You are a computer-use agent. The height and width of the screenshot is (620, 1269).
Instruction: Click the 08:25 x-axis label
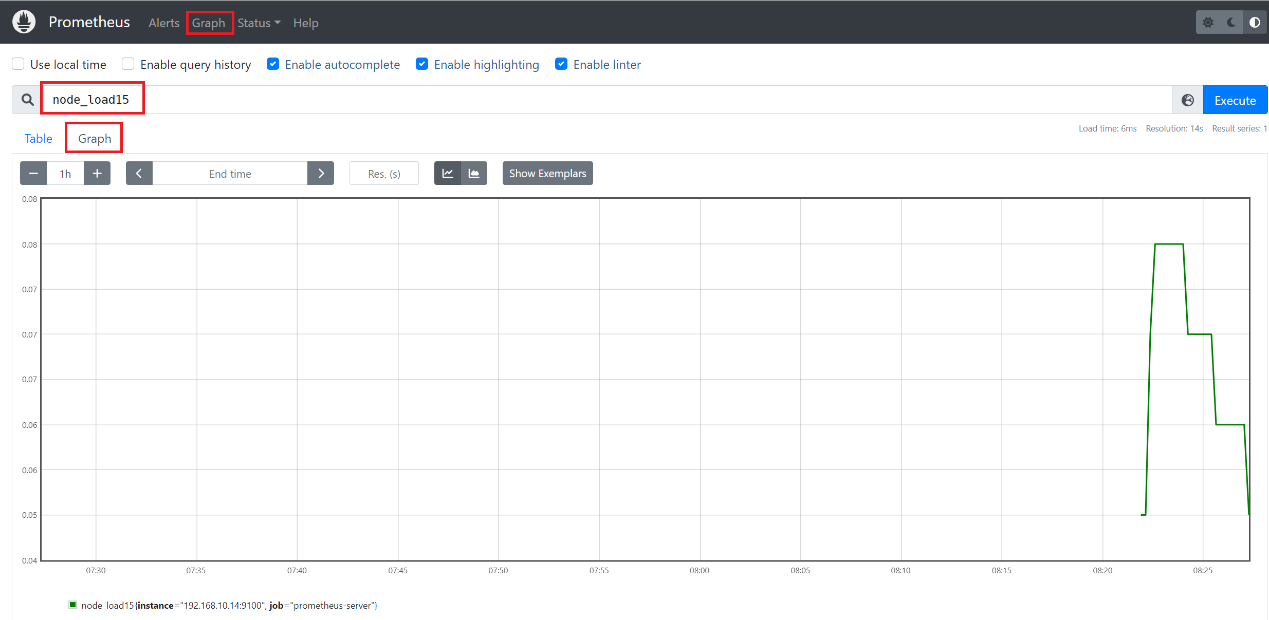pyautogui.click(x=1203, y=570)
